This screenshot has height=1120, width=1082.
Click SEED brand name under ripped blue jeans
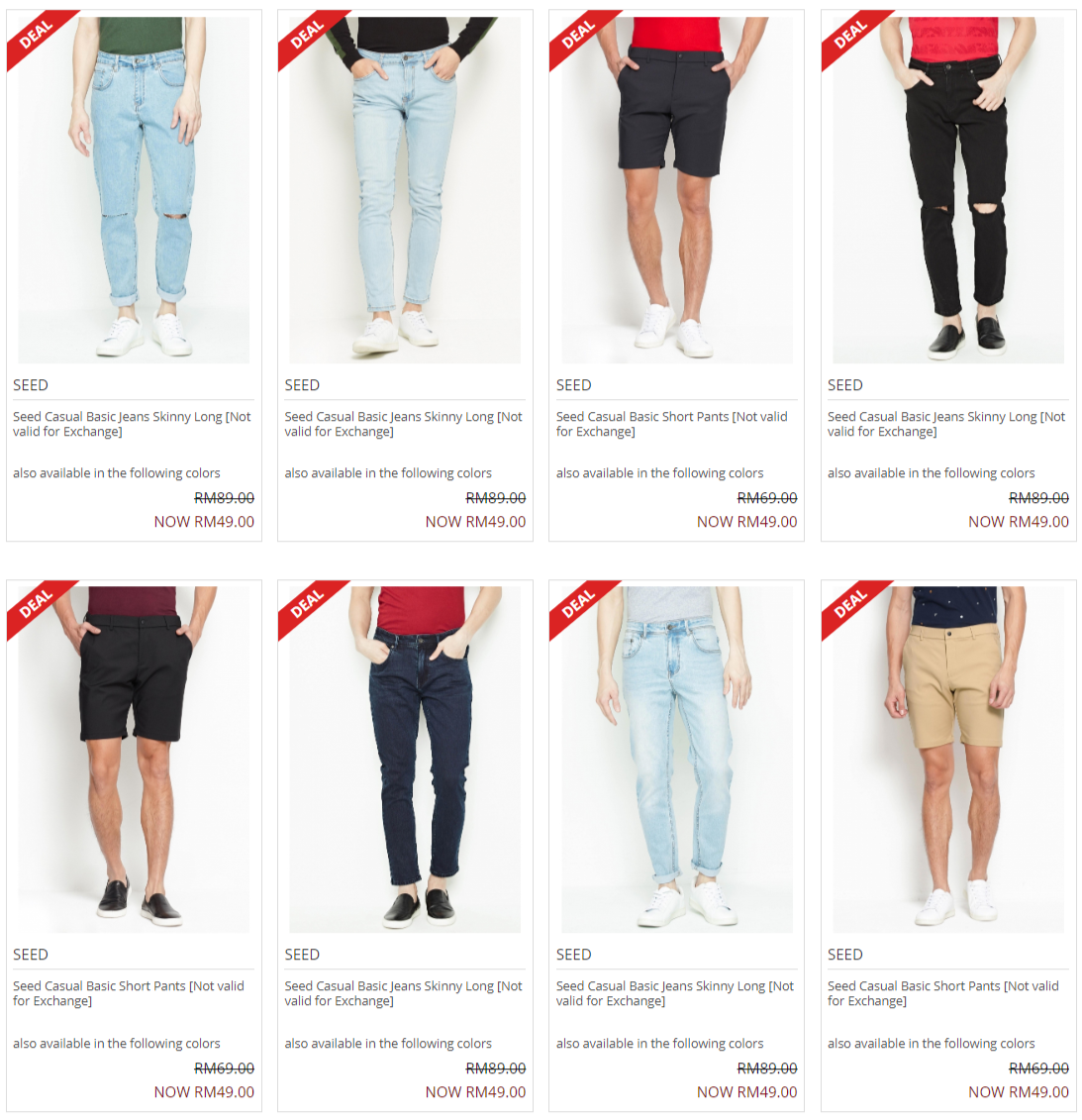[31, 385]
